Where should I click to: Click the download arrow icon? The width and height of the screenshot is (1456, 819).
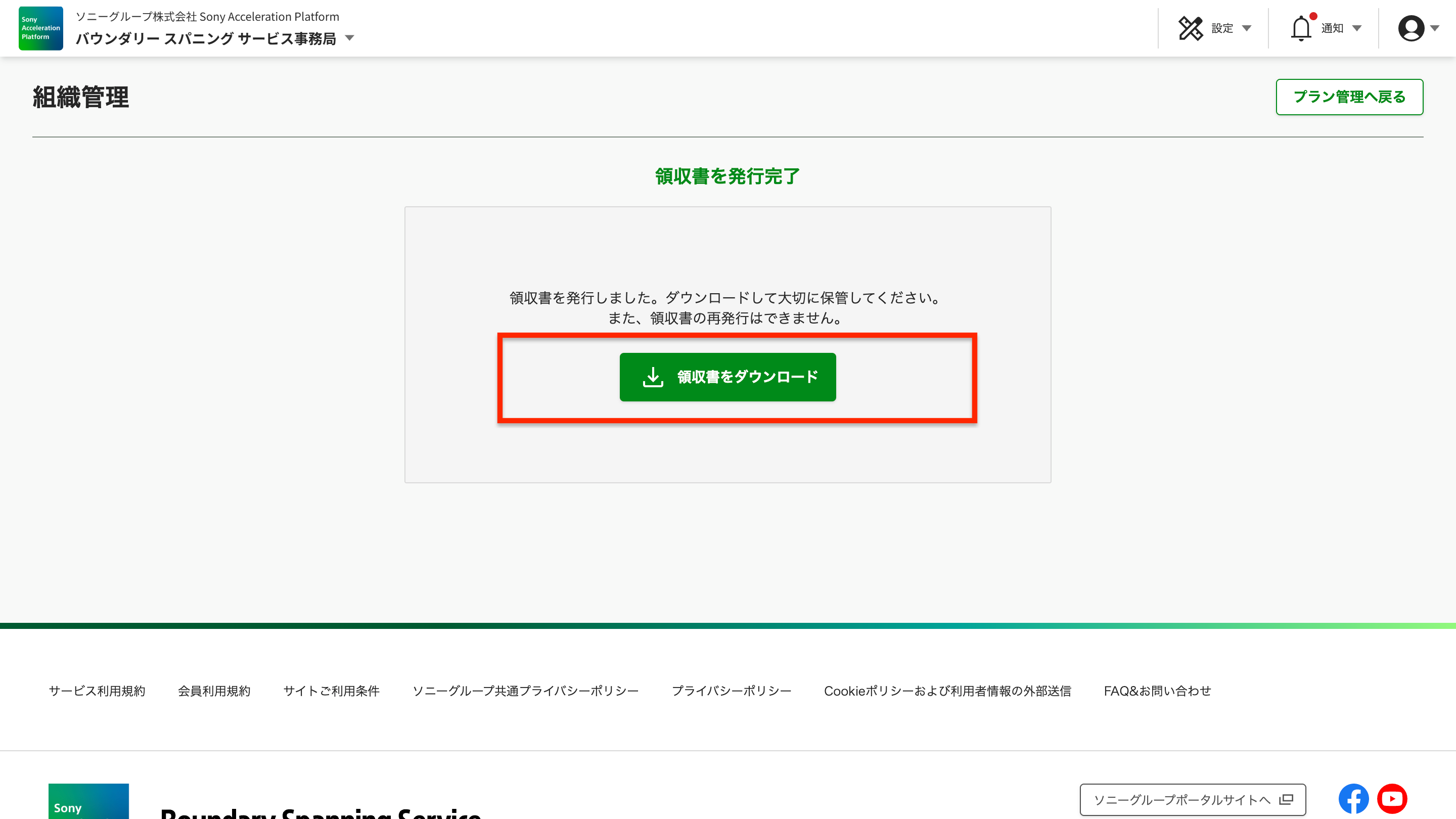(x=653, y=377)
